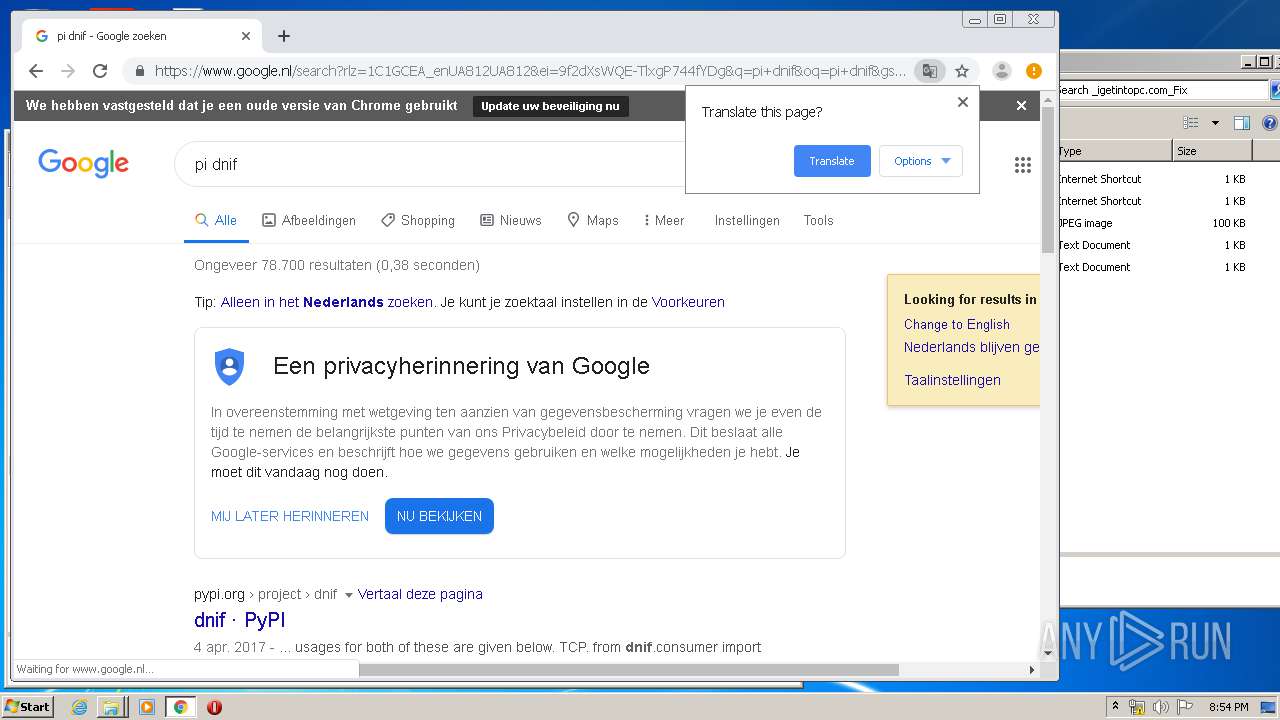The width and height of the screenshot is (1280, 720).
Task: Switch to Nieuws tab
Action: (x=511, y=220)
